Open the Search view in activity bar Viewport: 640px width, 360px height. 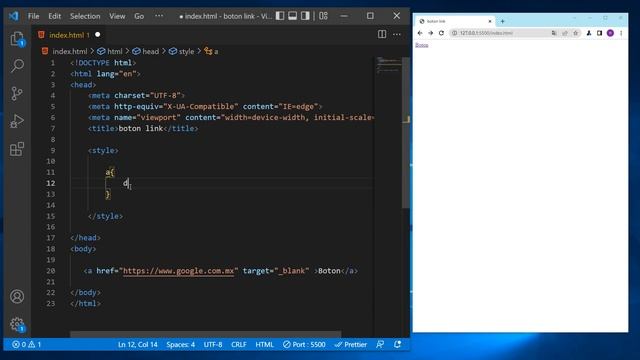[x=17, y=65]
